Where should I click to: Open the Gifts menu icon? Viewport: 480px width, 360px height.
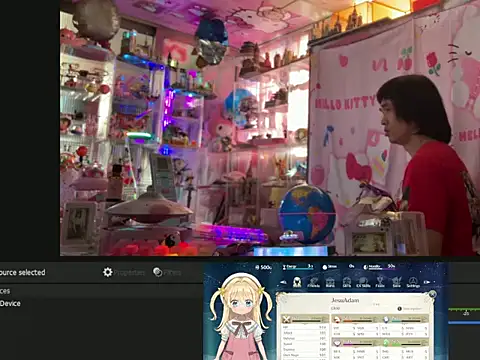coord(347,282)
